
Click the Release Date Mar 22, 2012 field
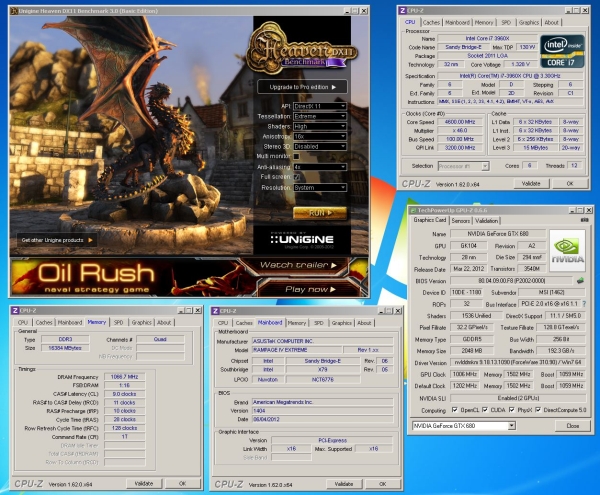tap(468, 269)
